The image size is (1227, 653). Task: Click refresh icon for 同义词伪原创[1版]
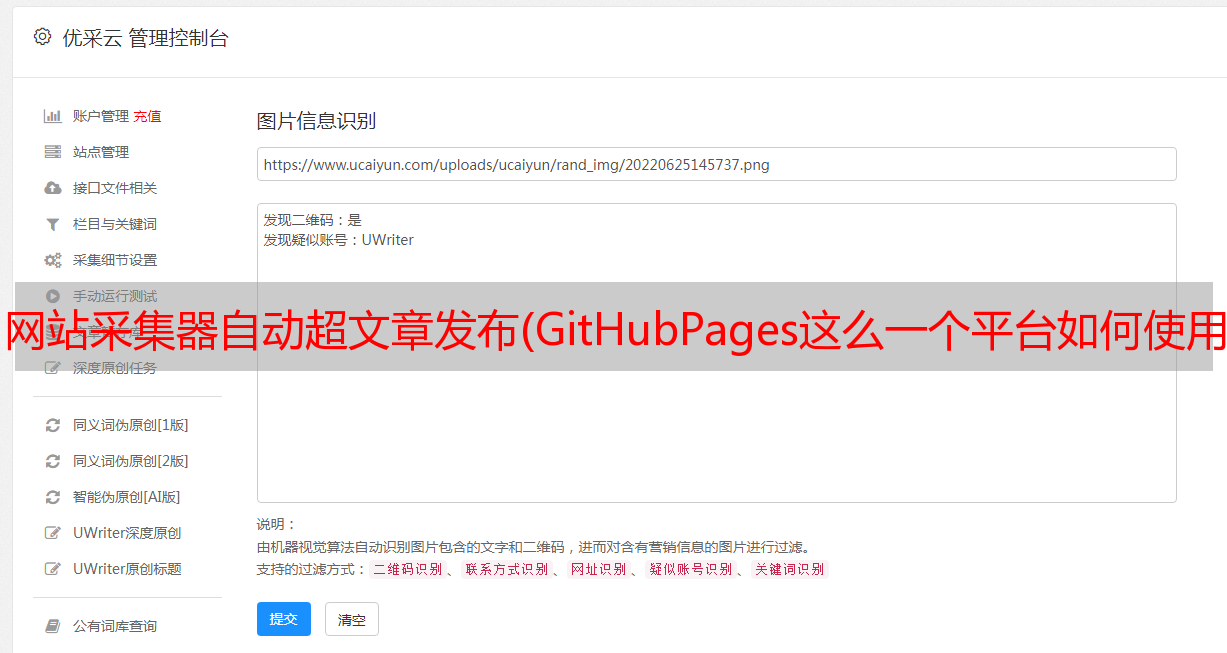[x=53, y=425]
